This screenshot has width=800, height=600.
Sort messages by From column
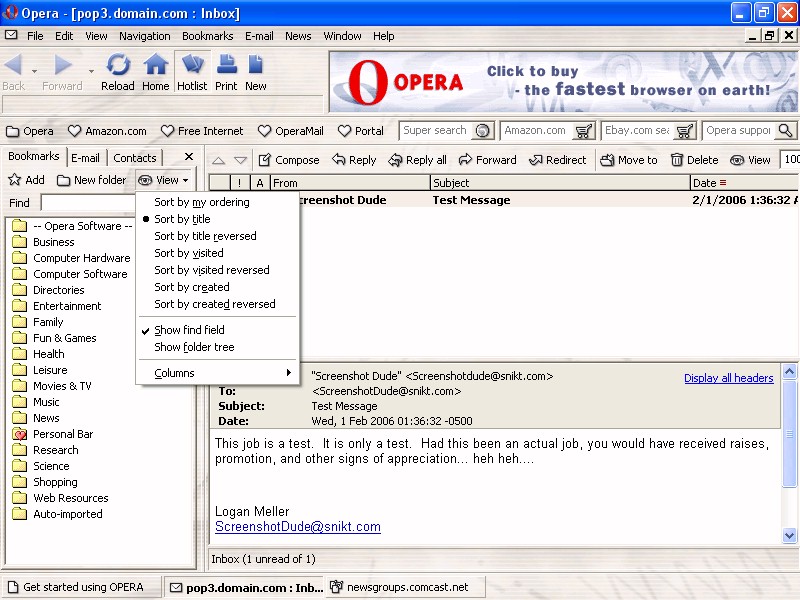coord(350,183)
